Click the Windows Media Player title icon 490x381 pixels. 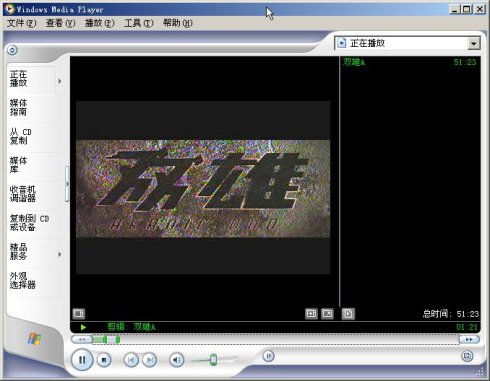pyautogui.click(x=9, y=9)
